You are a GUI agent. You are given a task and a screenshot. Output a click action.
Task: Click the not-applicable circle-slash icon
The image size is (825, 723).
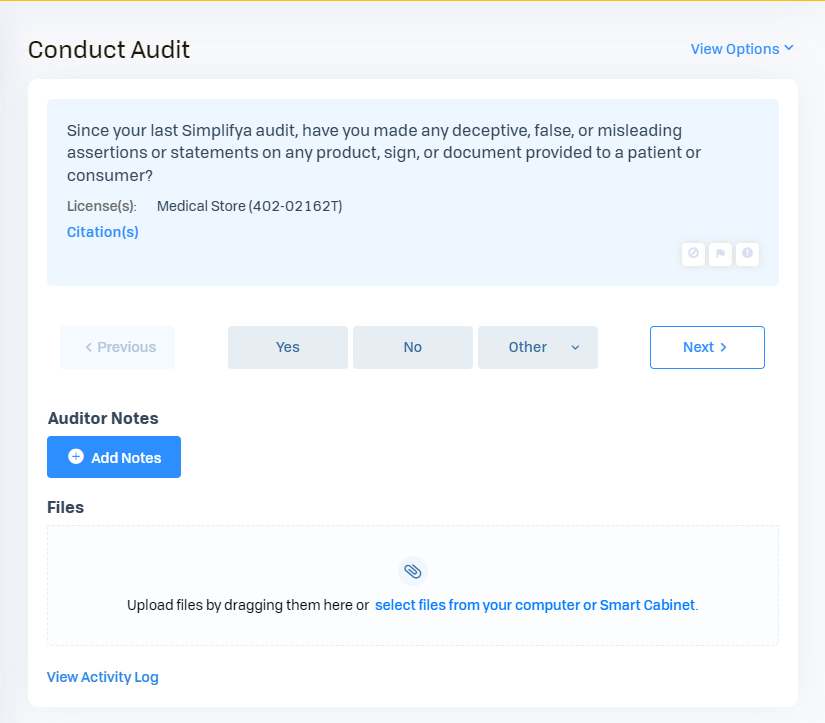(x=693, y=254)
